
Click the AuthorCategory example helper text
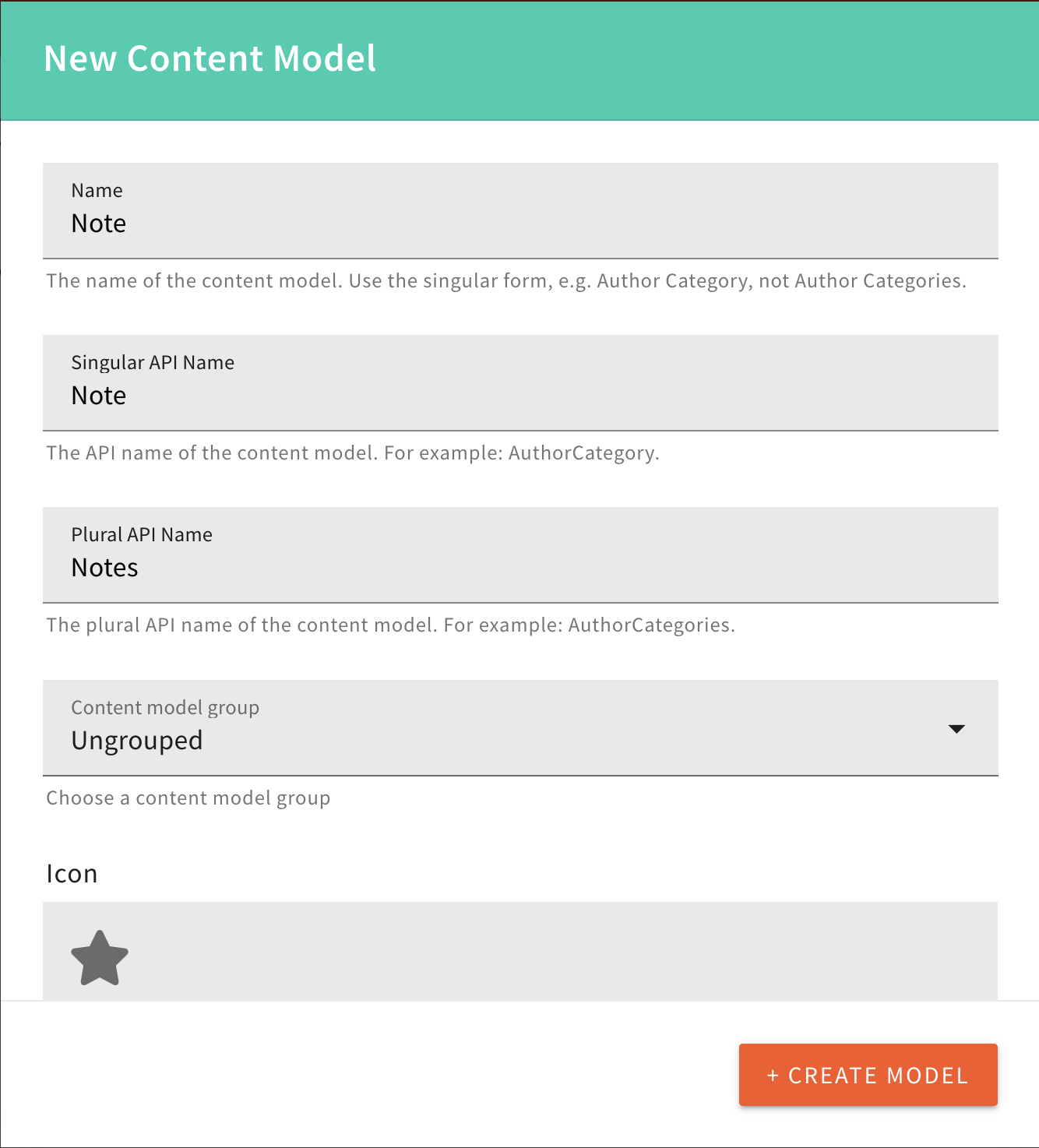pos(352,453)
